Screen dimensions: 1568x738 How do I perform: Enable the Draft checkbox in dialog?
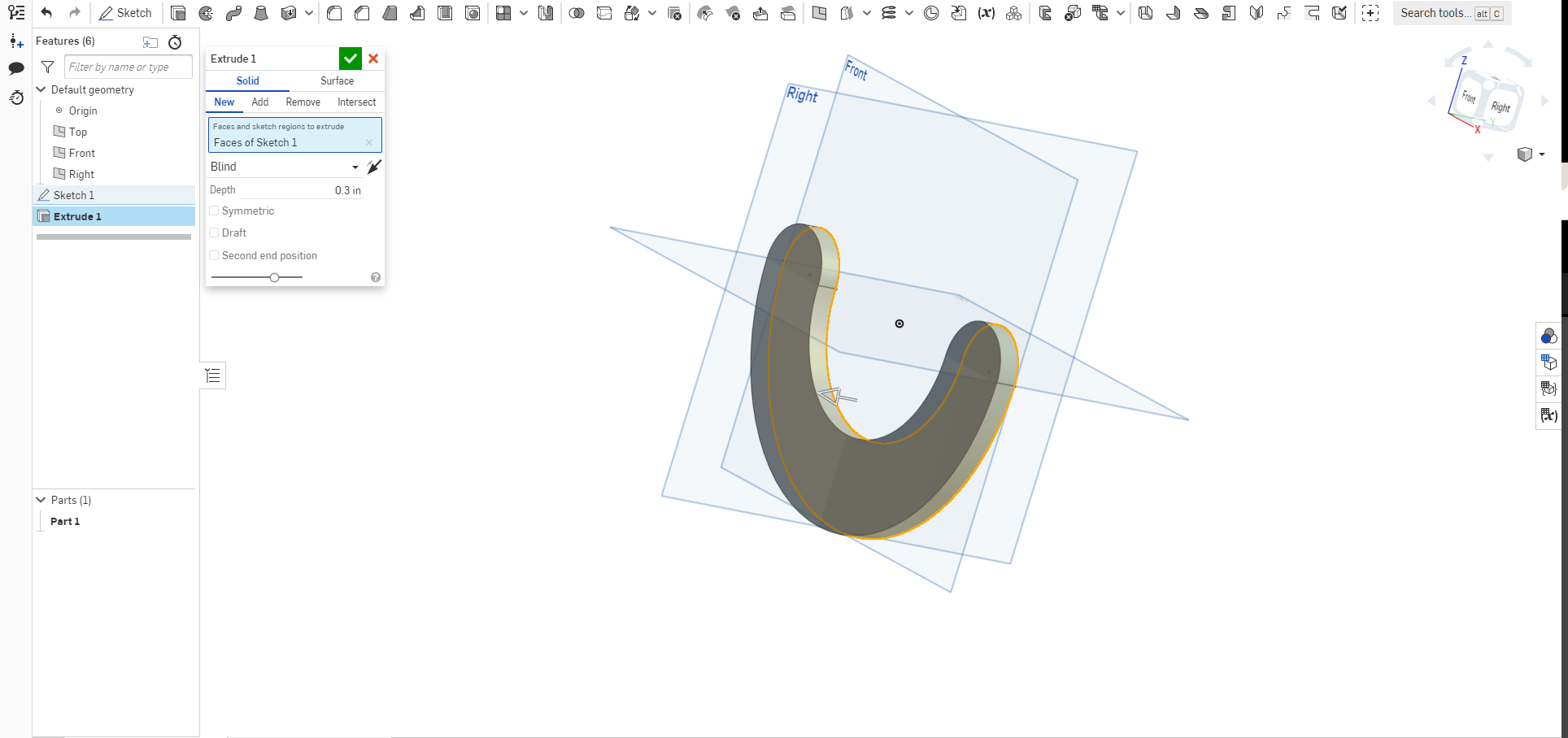(x=214, y=232)
